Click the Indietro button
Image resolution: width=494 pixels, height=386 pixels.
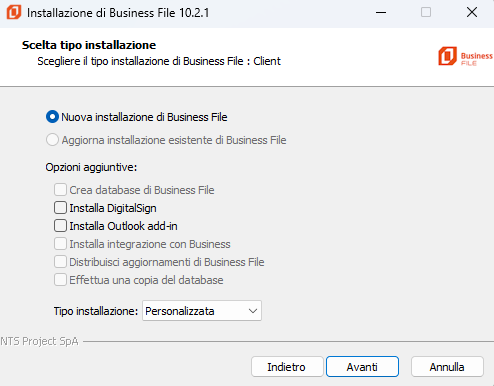[287, 367]
